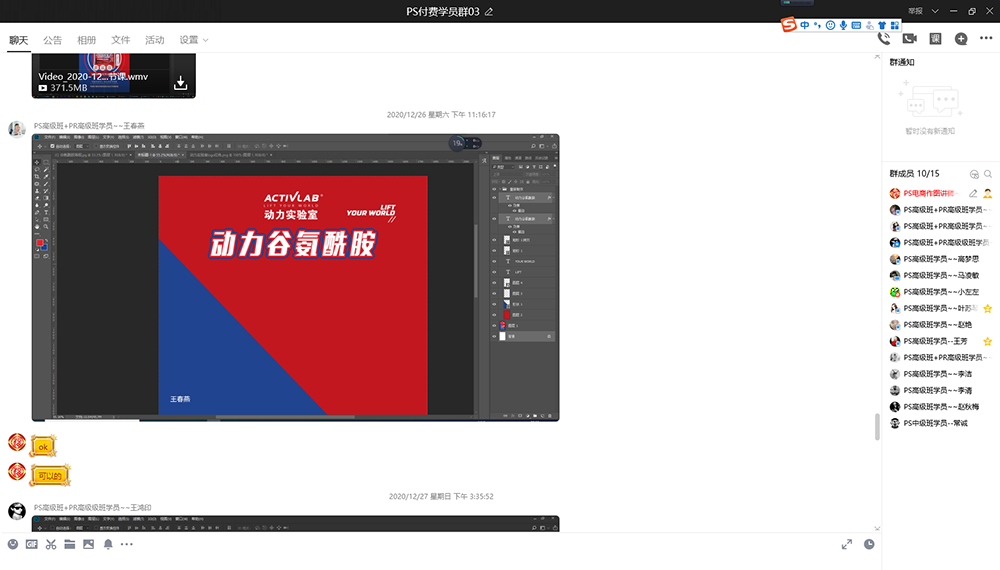Image resolution: width=1000 pixels, height=570 pixels.
Task: Open the red ACTIVLAB Photoshop screenshot image
Action: 295,277
